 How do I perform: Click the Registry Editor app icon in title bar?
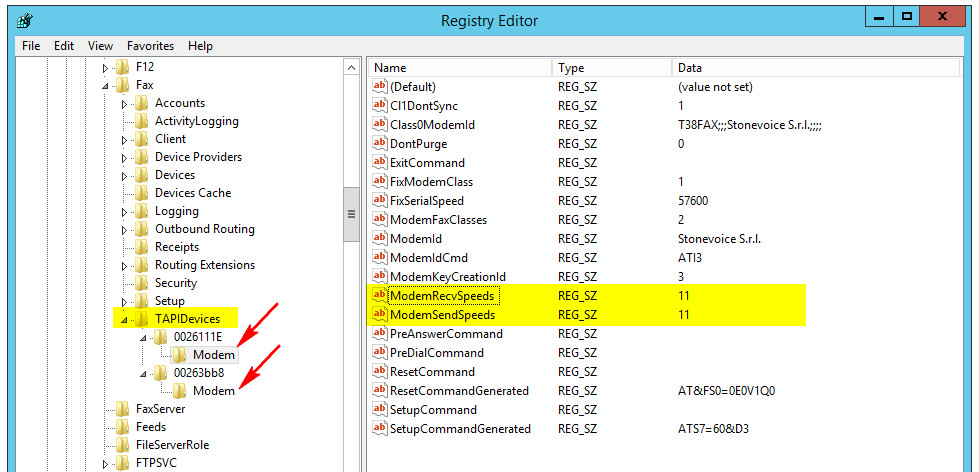(25, 20)
